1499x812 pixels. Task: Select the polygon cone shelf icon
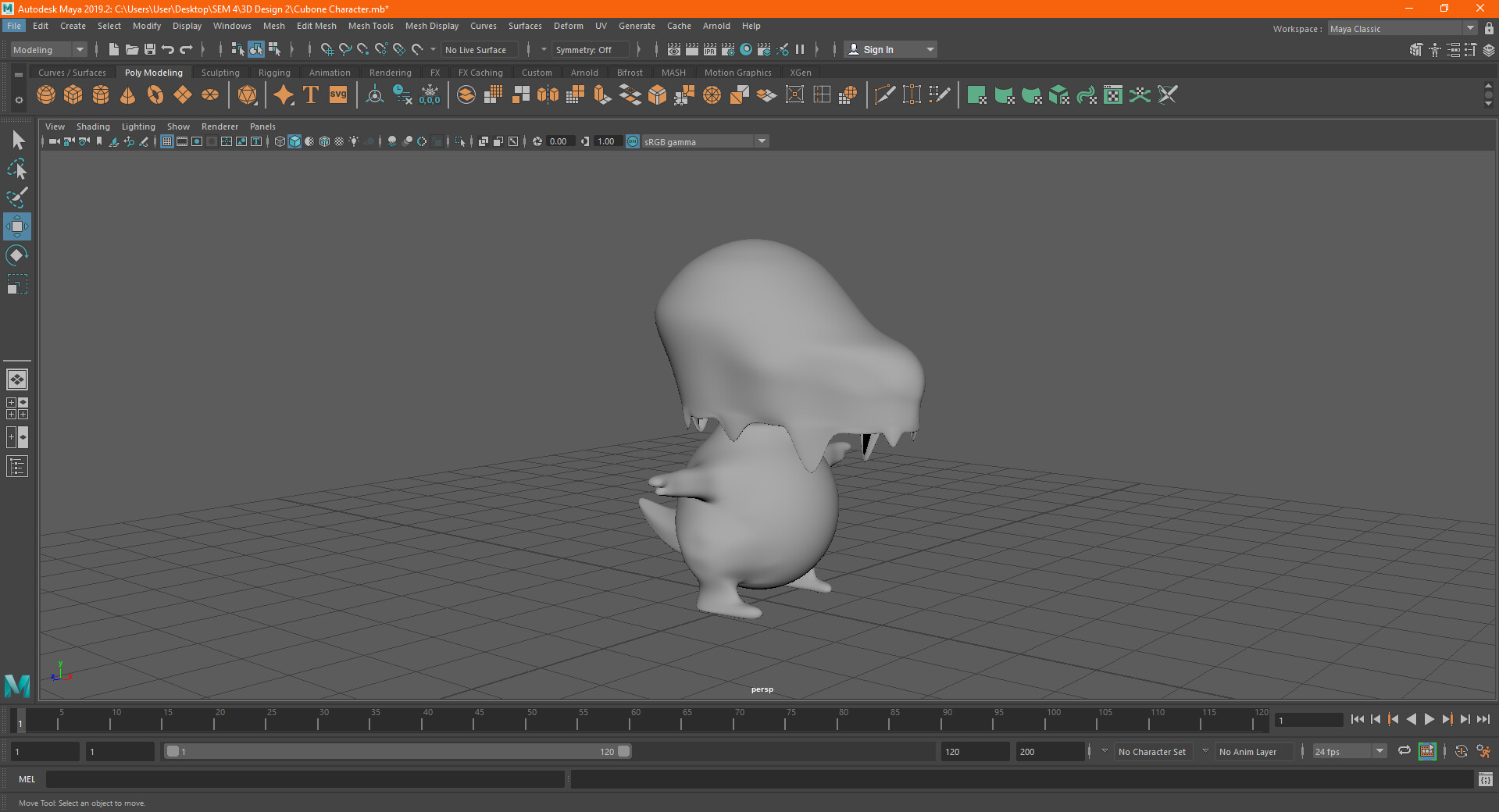tap(128, 95)
